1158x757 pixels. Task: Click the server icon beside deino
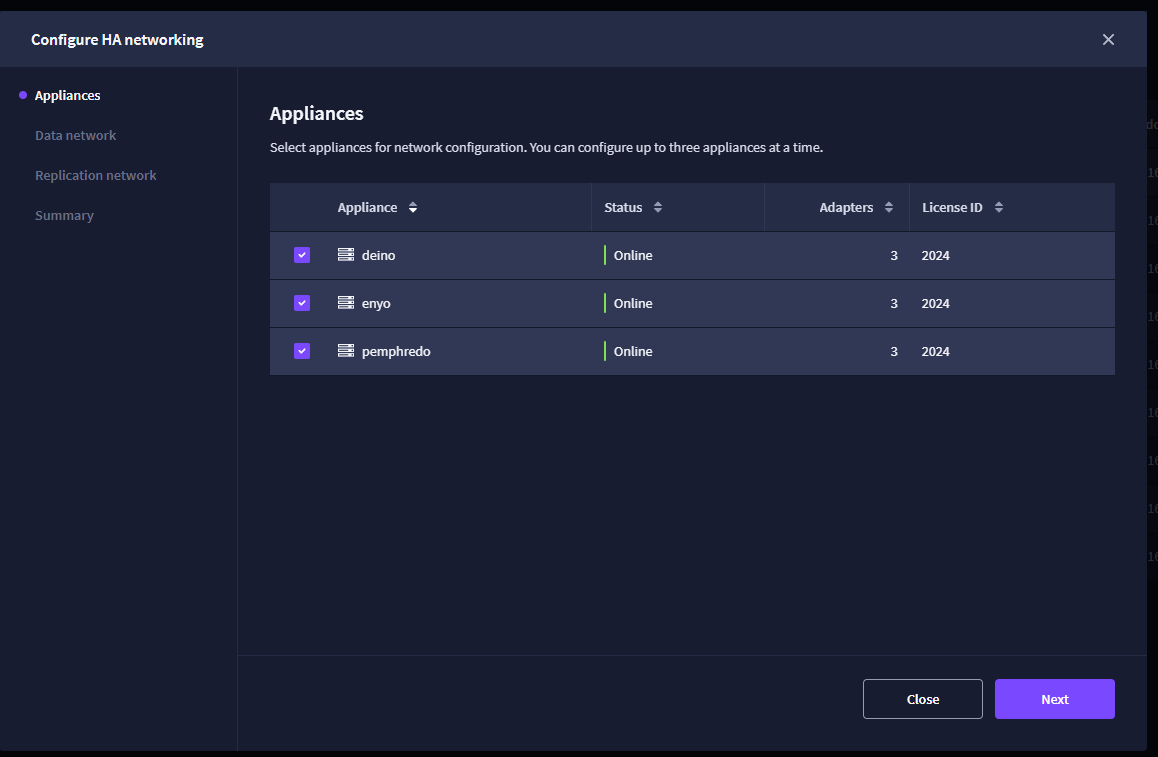pos(346,255)
